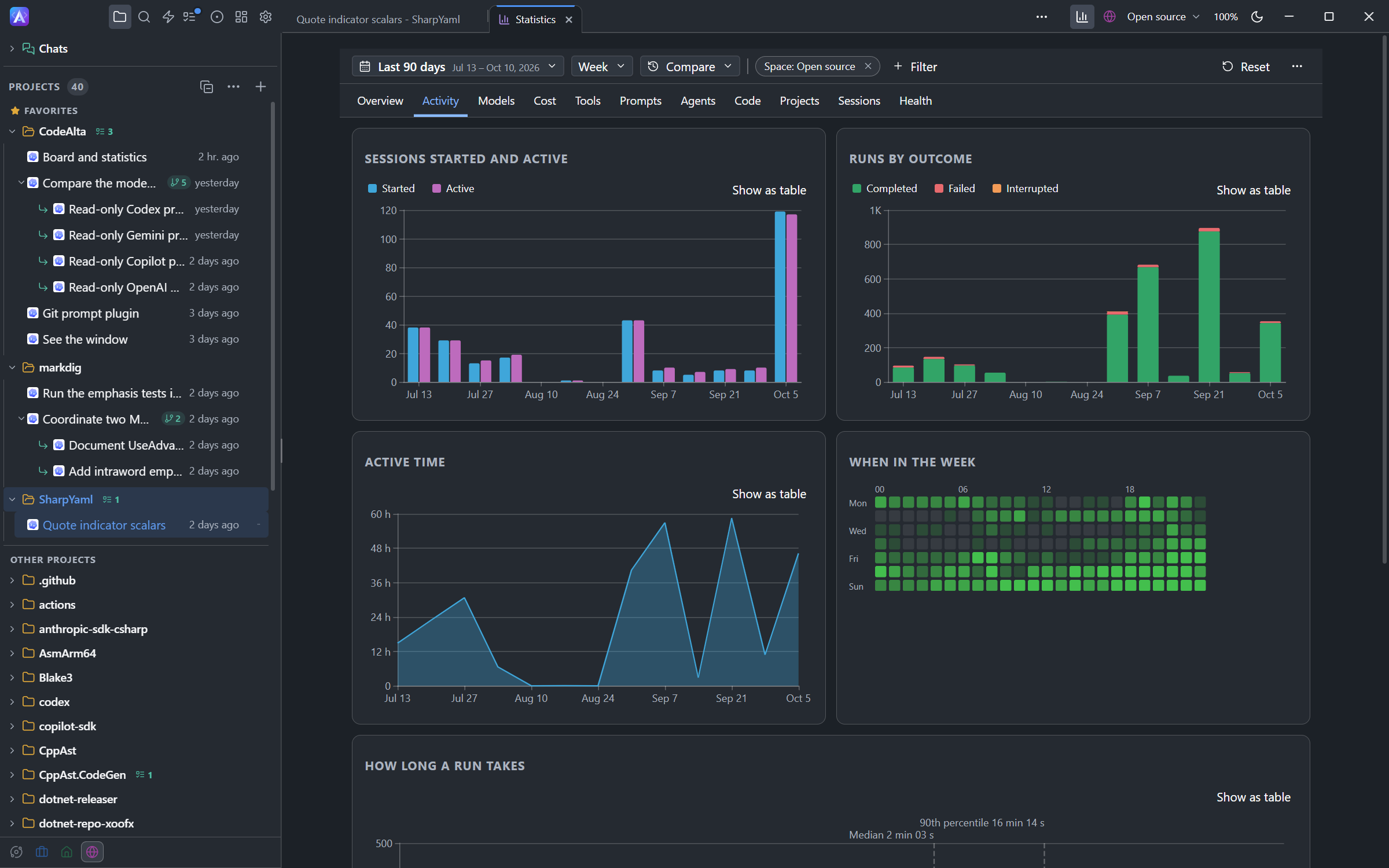The height and width of the screenshot is (868, 1389).
Task: Collapse the CodeAlta project folder
Action: point(12,131)
